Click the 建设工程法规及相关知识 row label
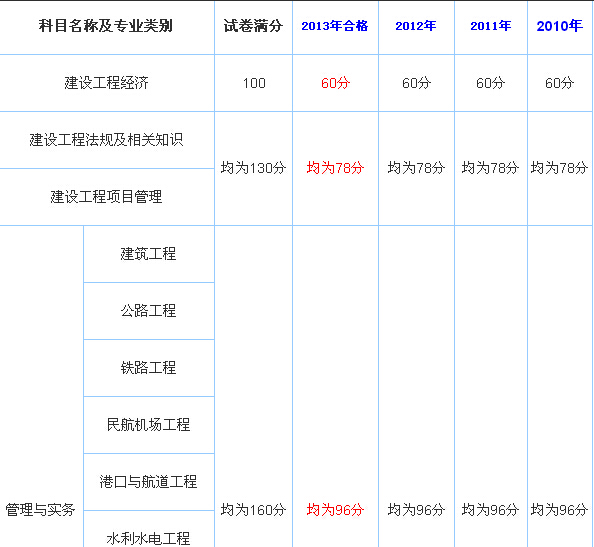The height and width of the screenshot is (547, 594). [x=106, y=140]
